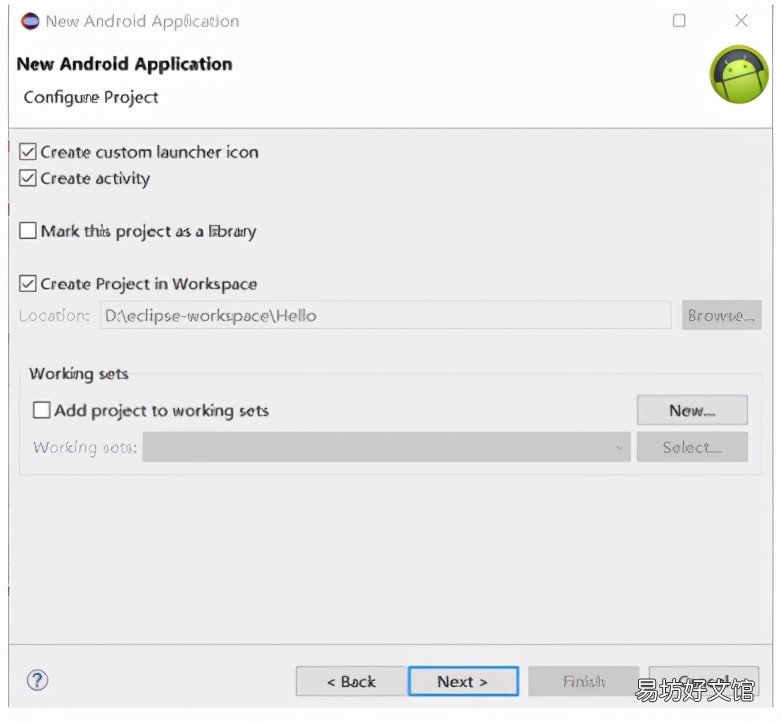
Task: Enable Mark this project as a library
Action: pyautogui.click(x=27, y=231)
